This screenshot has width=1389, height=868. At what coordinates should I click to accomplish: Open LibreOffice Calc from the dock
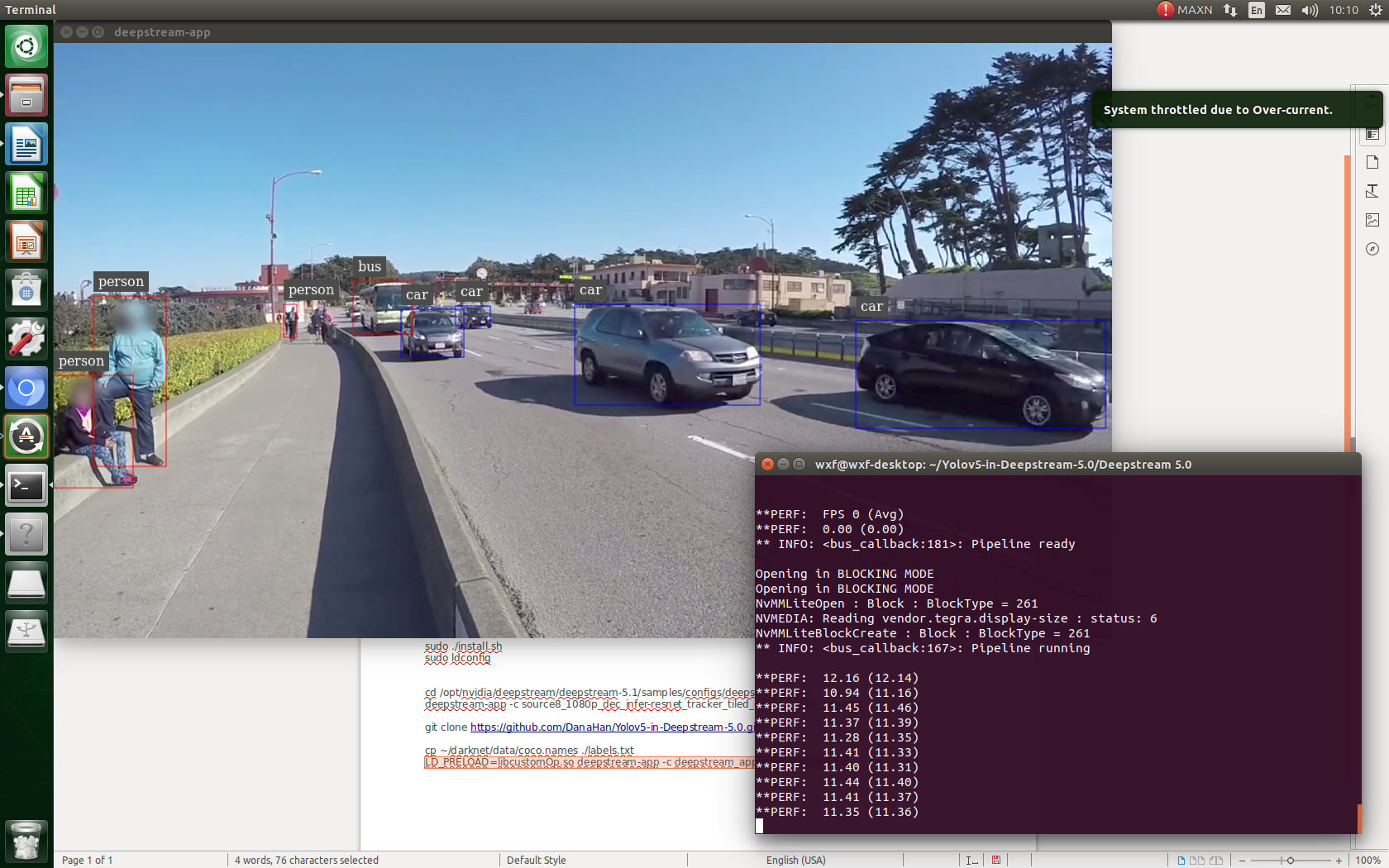tap(26, 193)
